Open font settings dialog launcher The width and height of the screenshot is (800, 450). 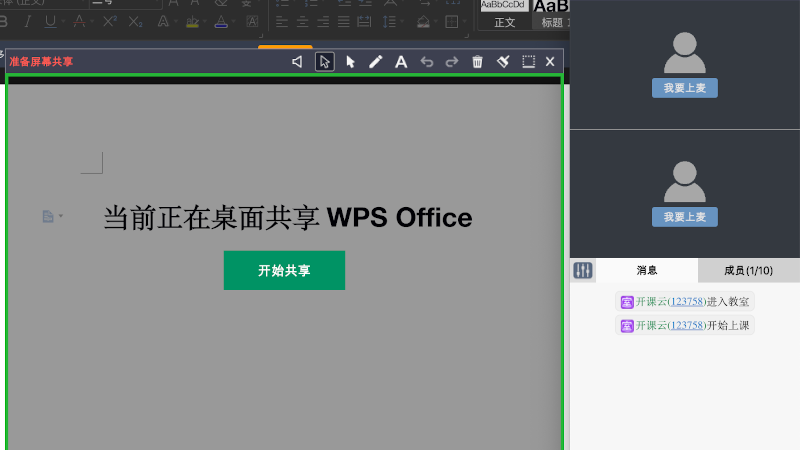click(261, 35)
